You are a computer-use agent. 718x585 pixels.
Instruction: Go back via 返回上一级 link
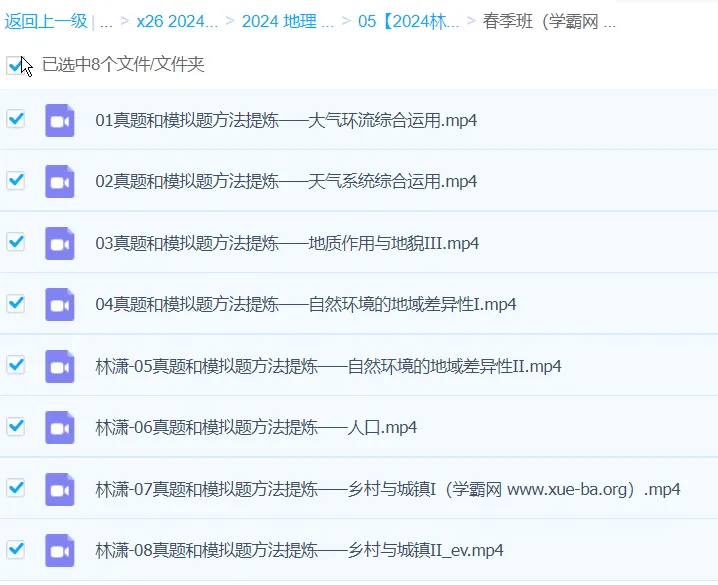(x=46, y=20)
